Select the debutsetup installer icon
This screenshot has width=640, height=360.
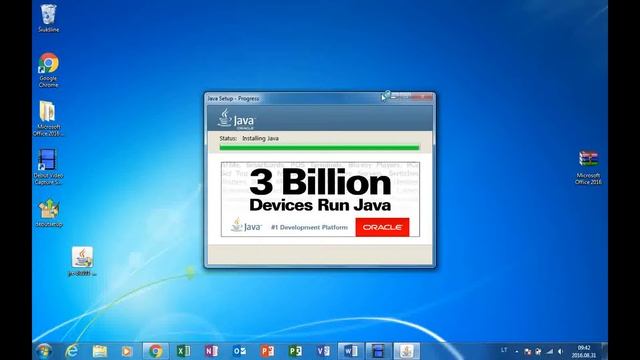[49, 213]
